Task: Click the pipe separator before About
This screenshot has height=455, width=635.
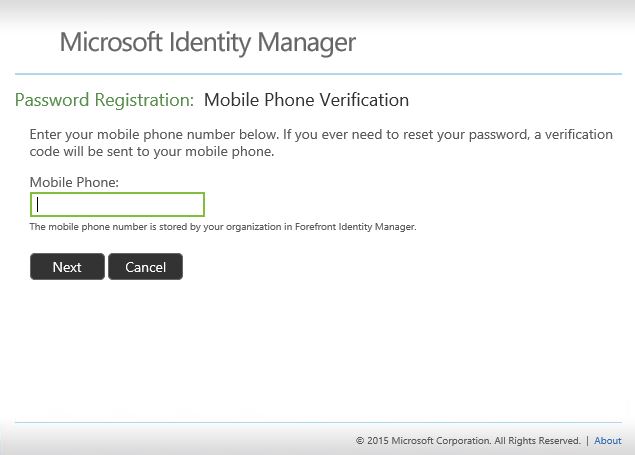Action: click(587, 440)
